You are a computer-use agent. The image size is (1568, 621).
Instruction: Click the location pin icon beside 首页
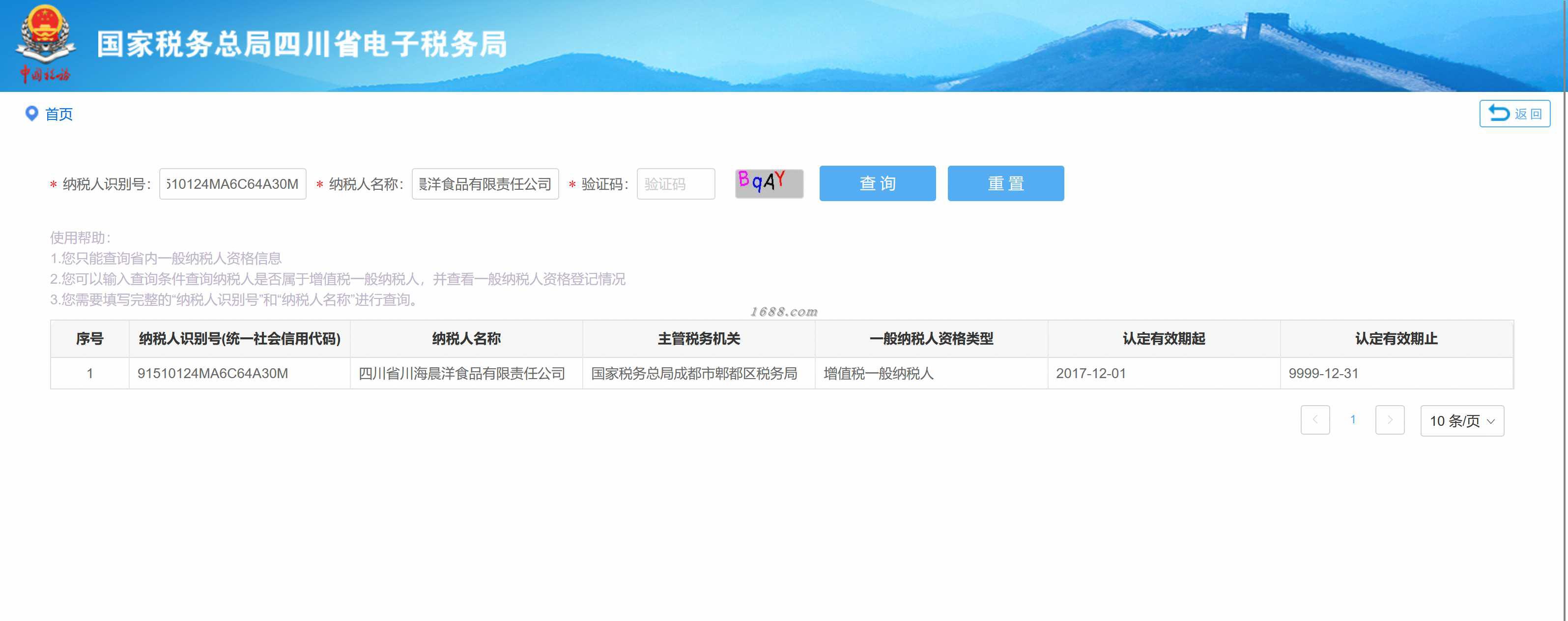[x=31, y=113]
